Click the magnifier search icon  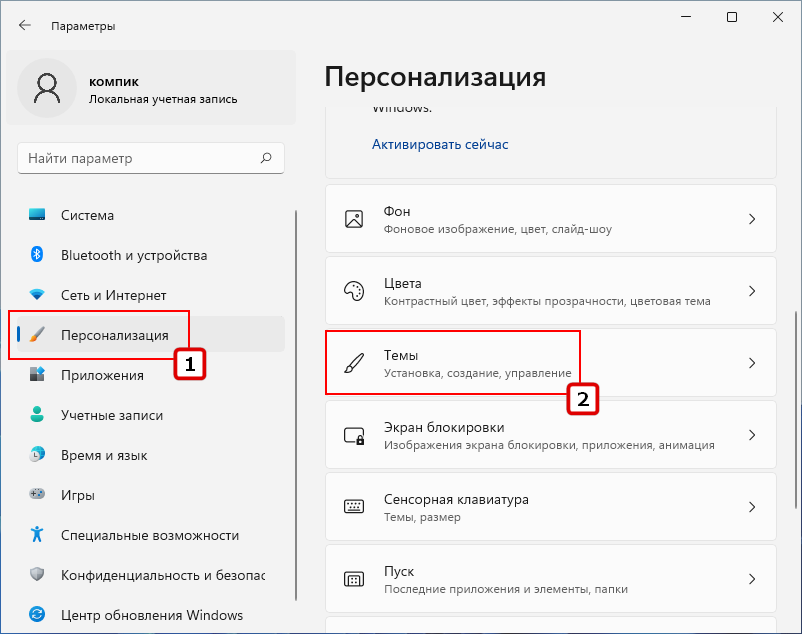pyautogui.click(x=266, y=158)
